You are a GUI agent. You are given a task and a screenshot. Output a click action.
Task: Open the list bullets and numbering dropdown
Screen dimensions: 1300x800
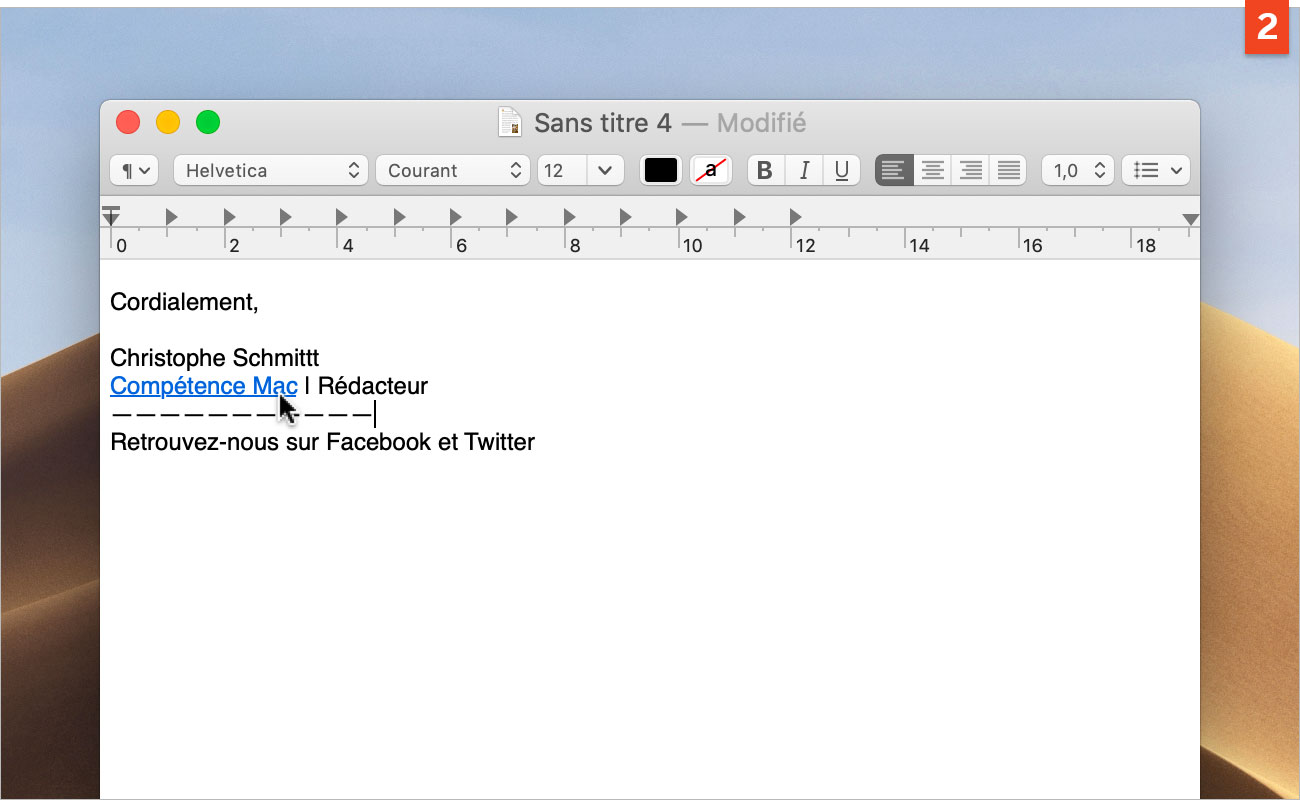tap(1156, 170)
